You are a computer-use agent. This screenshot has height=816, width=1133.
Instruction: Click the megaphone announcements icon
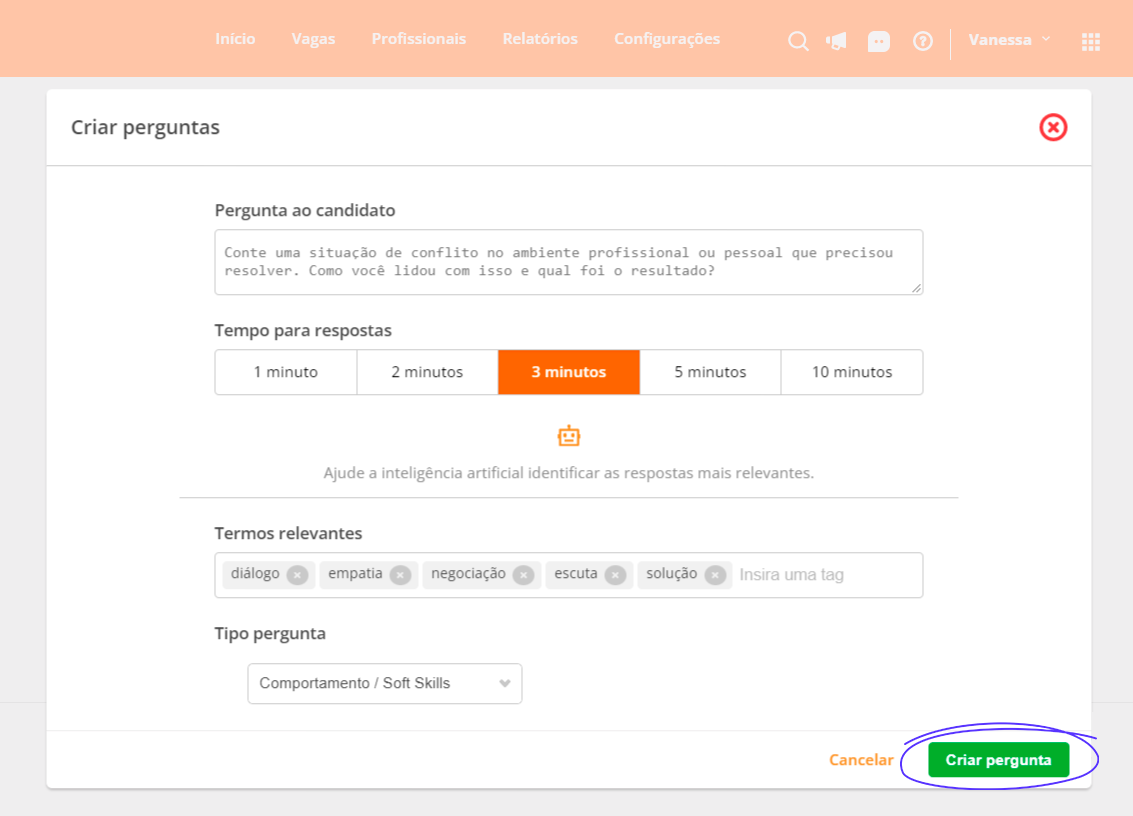click(x=837, y=41)
